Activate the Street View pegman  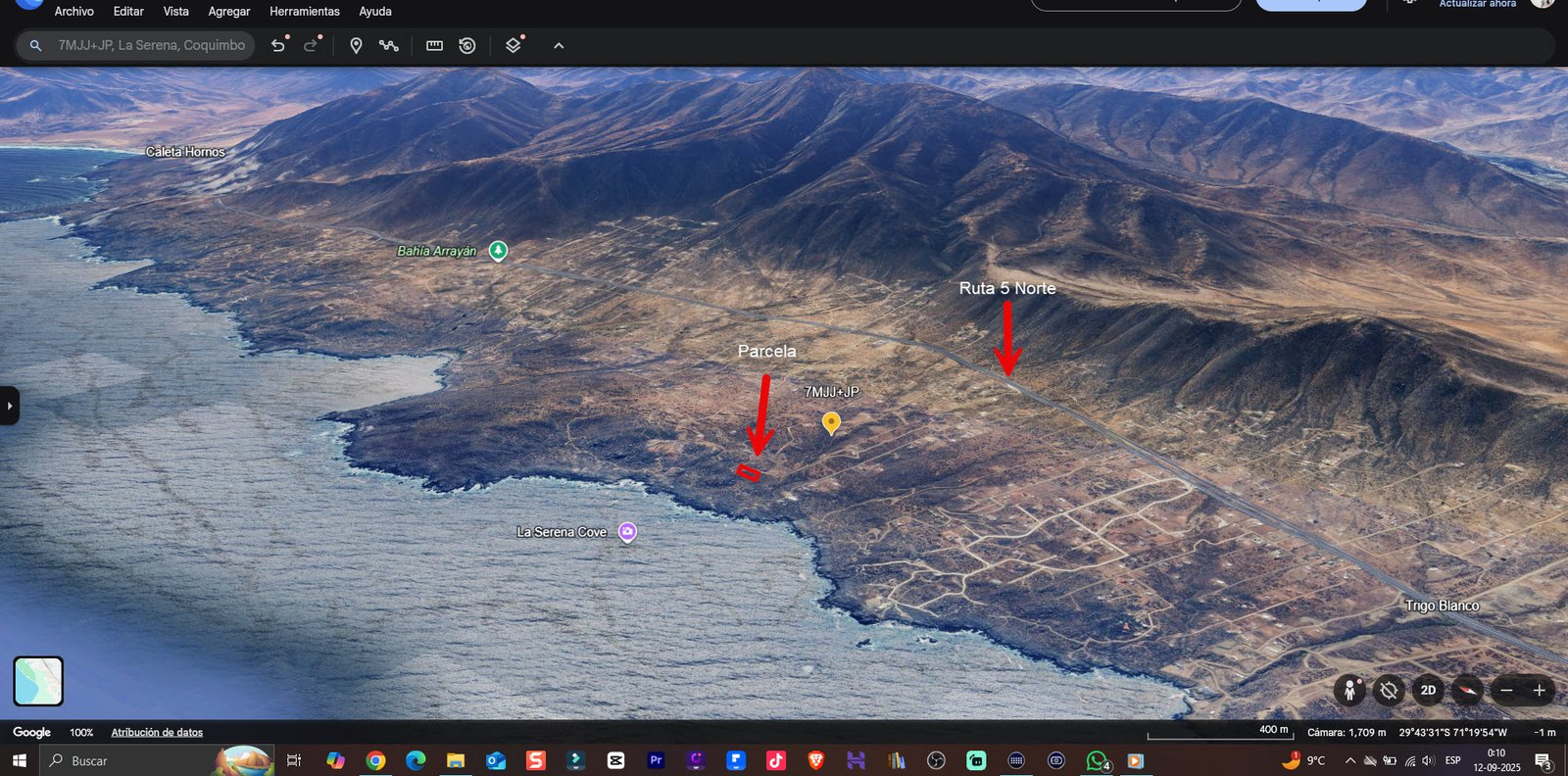pos(1349,691)
